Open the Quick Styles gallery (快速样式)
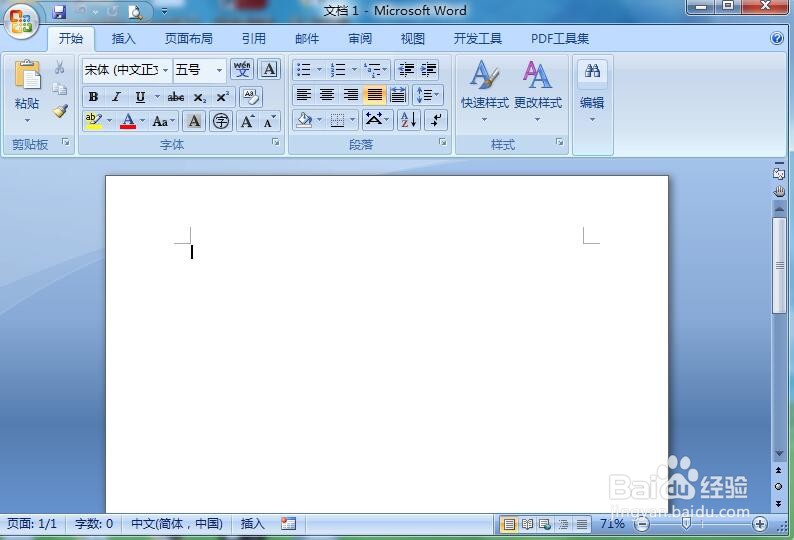 pyautogui.click(x=484, y=91)
